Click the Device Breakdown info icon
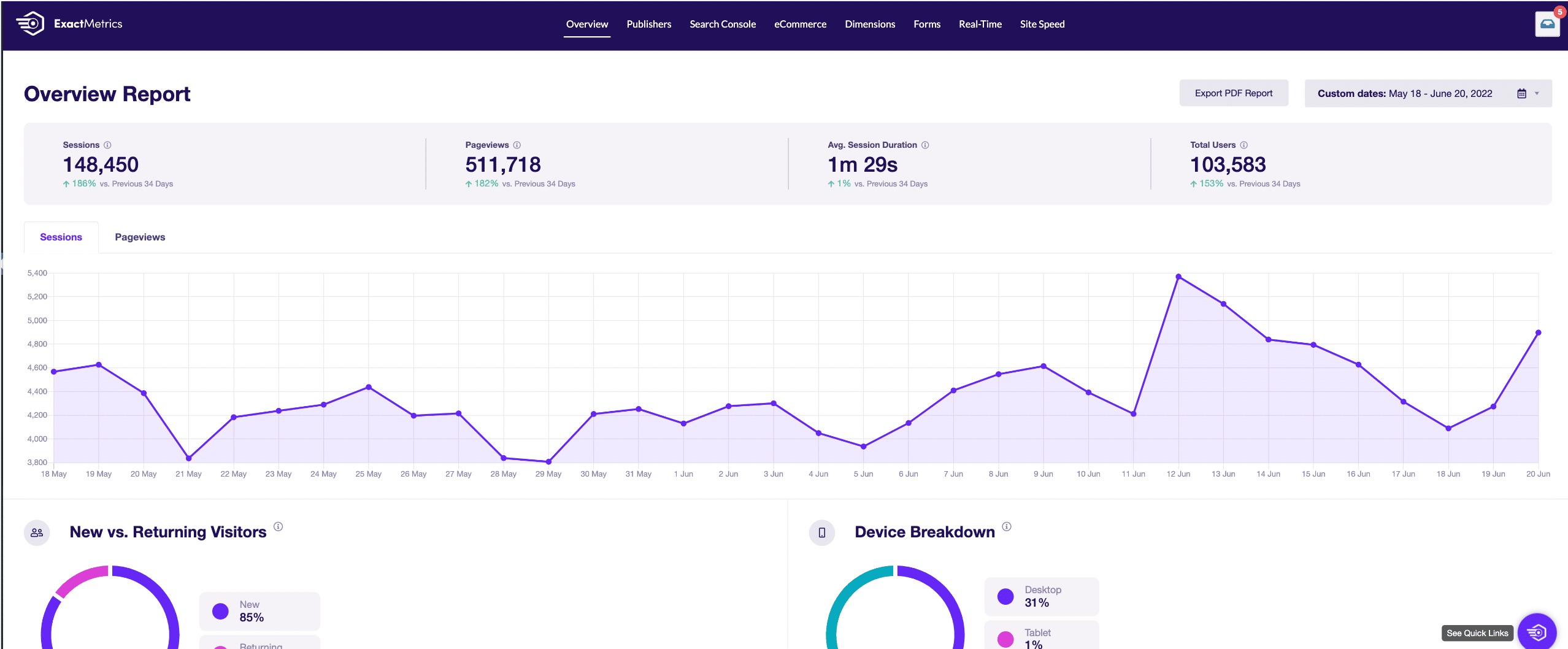Viewport: 1568px width, 649px height. 1007,526
